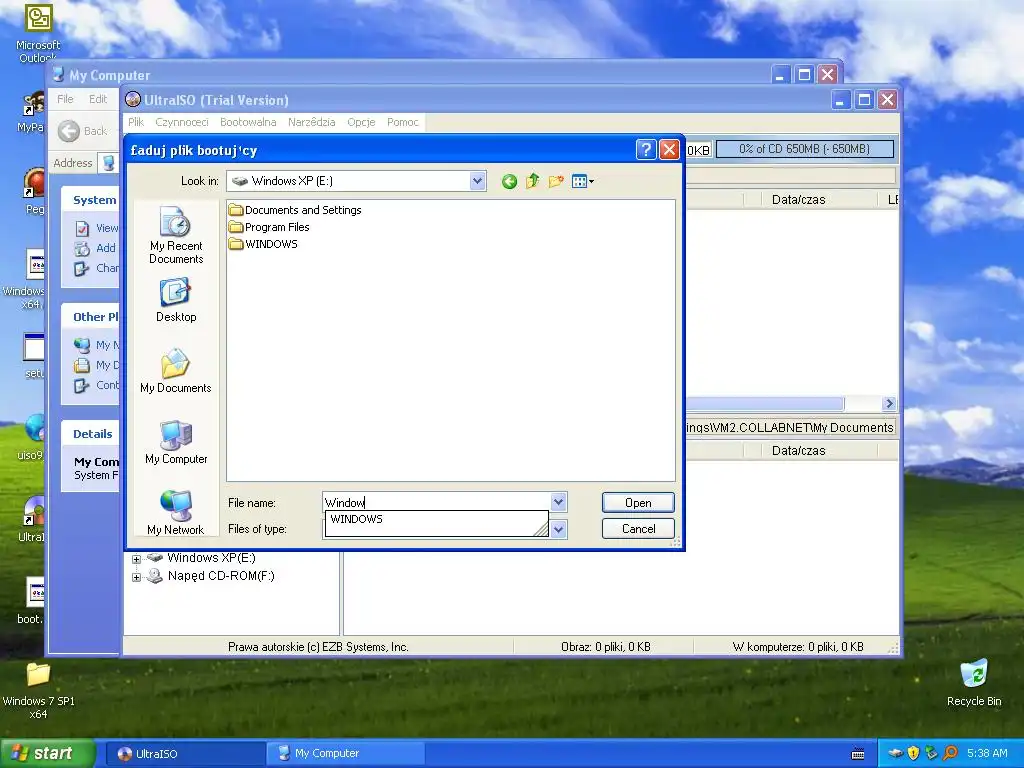
Task: Click the CD 650MB capacity progress bar
Action: pyautogui.click(x=805, y=149)
